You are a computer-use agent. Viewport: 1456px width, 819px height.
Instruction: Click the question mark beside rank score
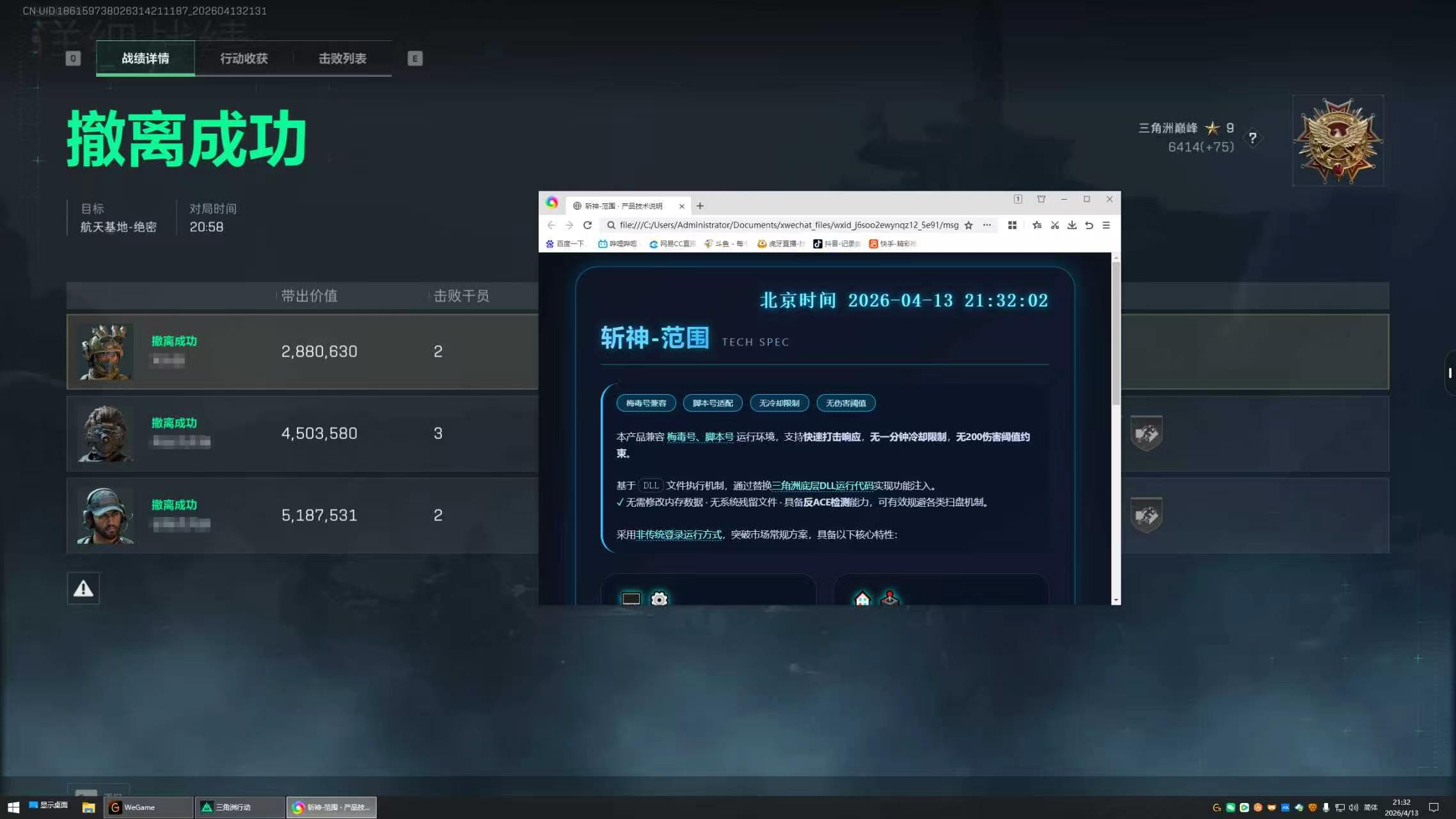coord(1253,138)
